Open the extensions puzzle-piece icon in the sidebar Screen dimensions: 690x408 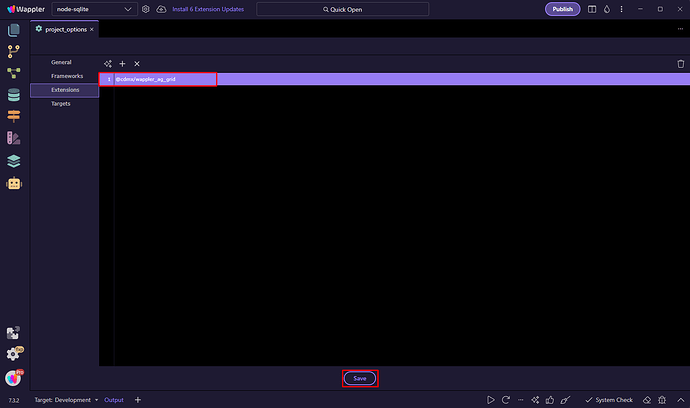(13, 333)
